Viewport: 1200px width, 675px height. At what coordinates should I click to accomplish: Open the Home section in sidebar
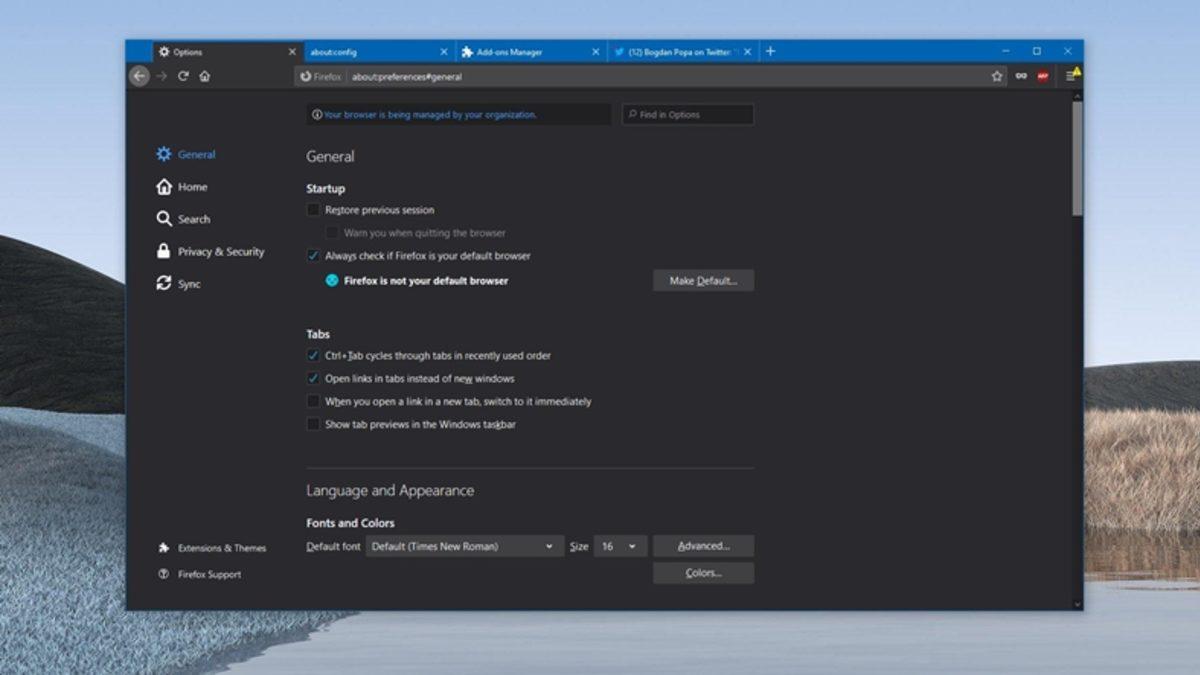click(163, 186)
